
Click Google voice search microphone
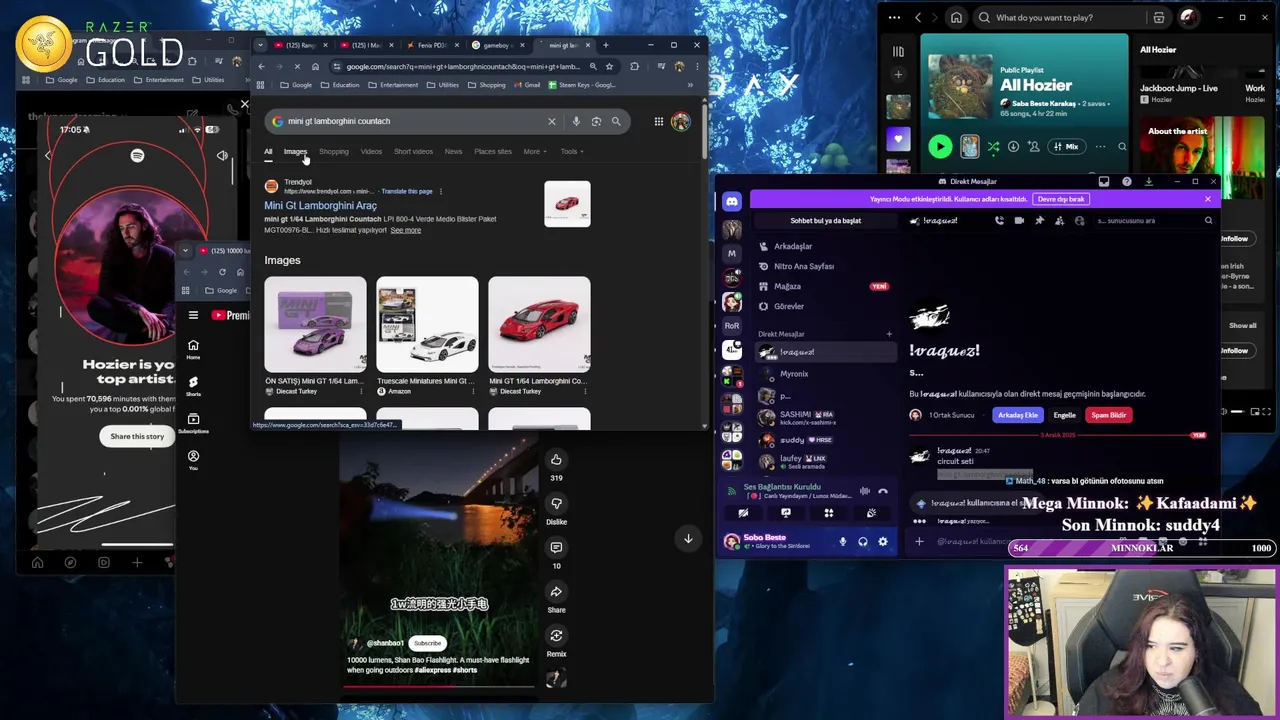coord(576,122)
